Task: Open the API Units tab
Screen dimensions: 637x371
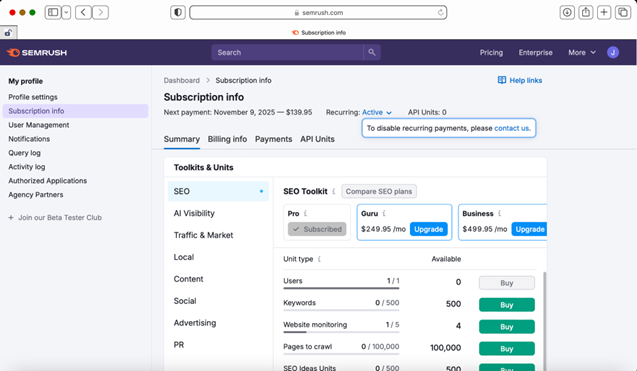Action: click(317, 139)
